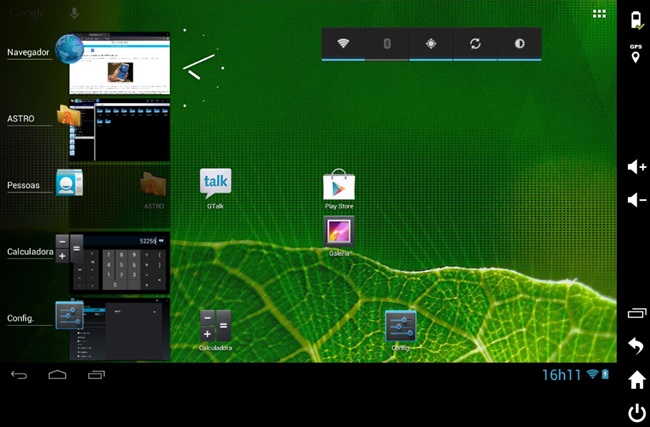This screenshot has width=650, height=427.
Task: Open the 16h11 clock status area
Action: click(562, 375)
